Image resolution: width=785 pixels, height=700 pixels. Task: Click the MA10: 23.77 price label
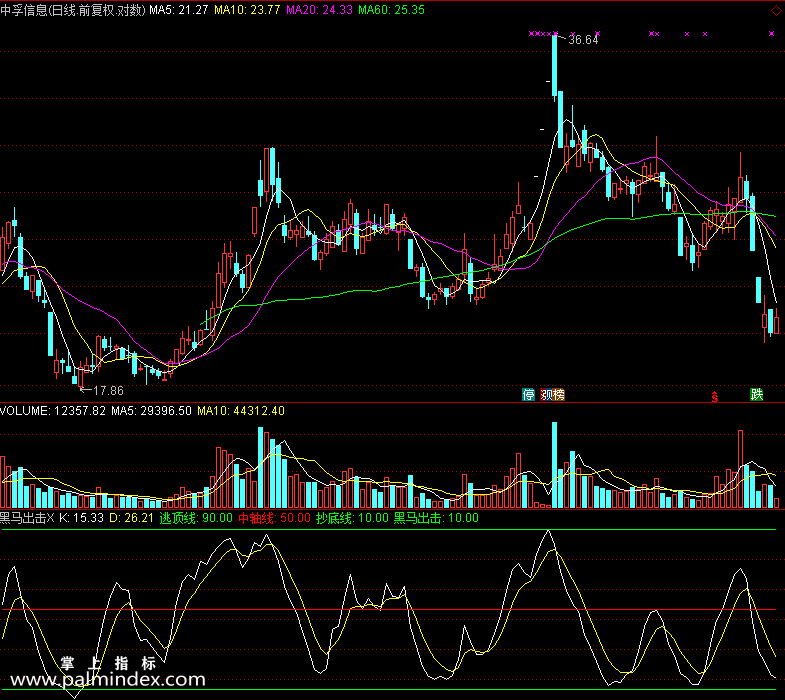tap(247, 10)
